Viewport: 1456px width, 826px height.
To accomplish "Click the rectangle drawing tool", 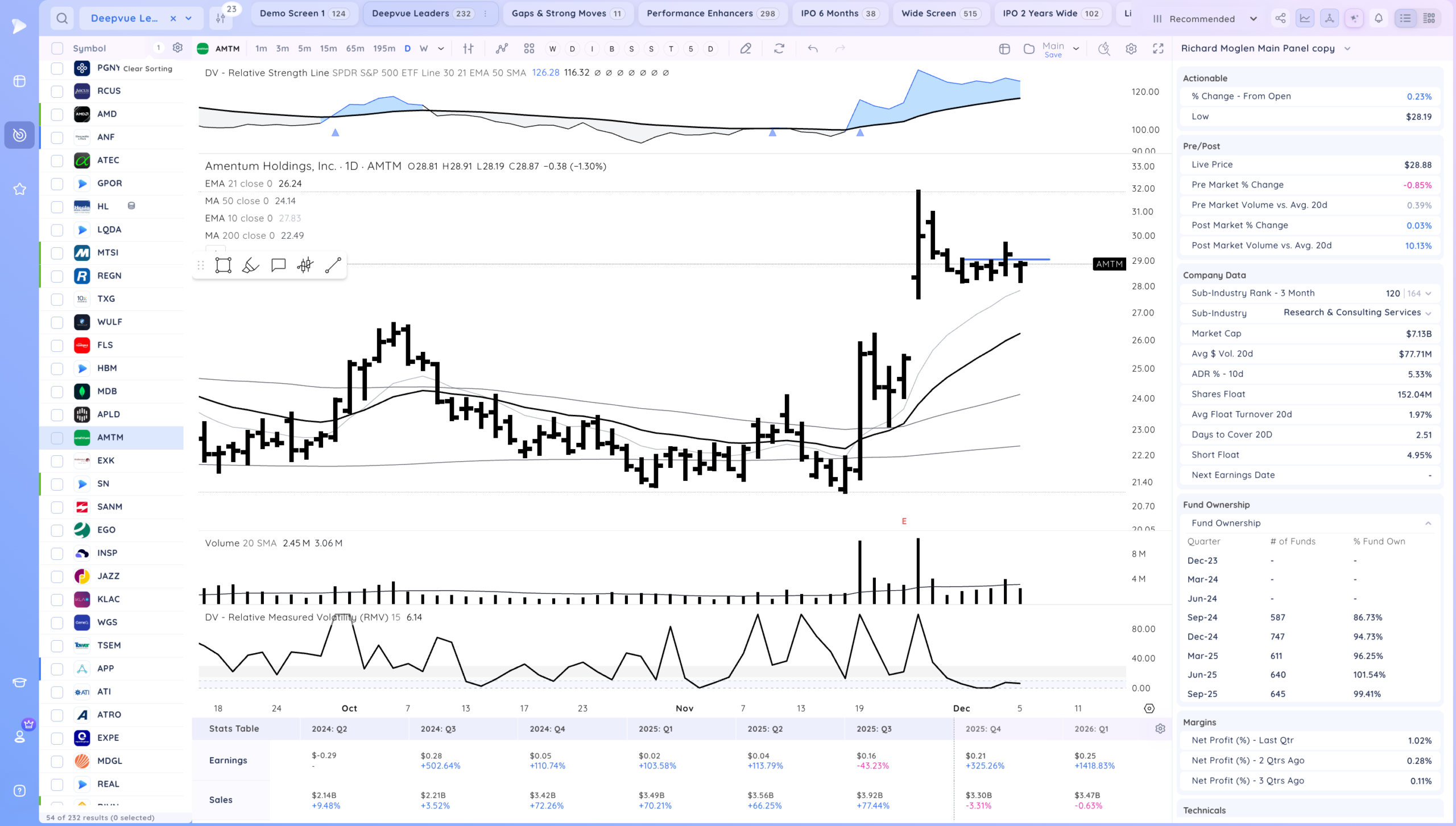I will click(223, 265).
